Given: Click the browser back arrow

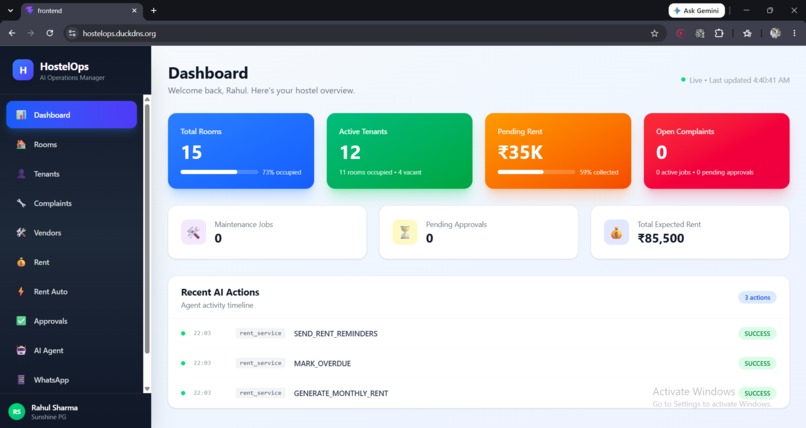Looking at the screenshot, I should 12,33.
